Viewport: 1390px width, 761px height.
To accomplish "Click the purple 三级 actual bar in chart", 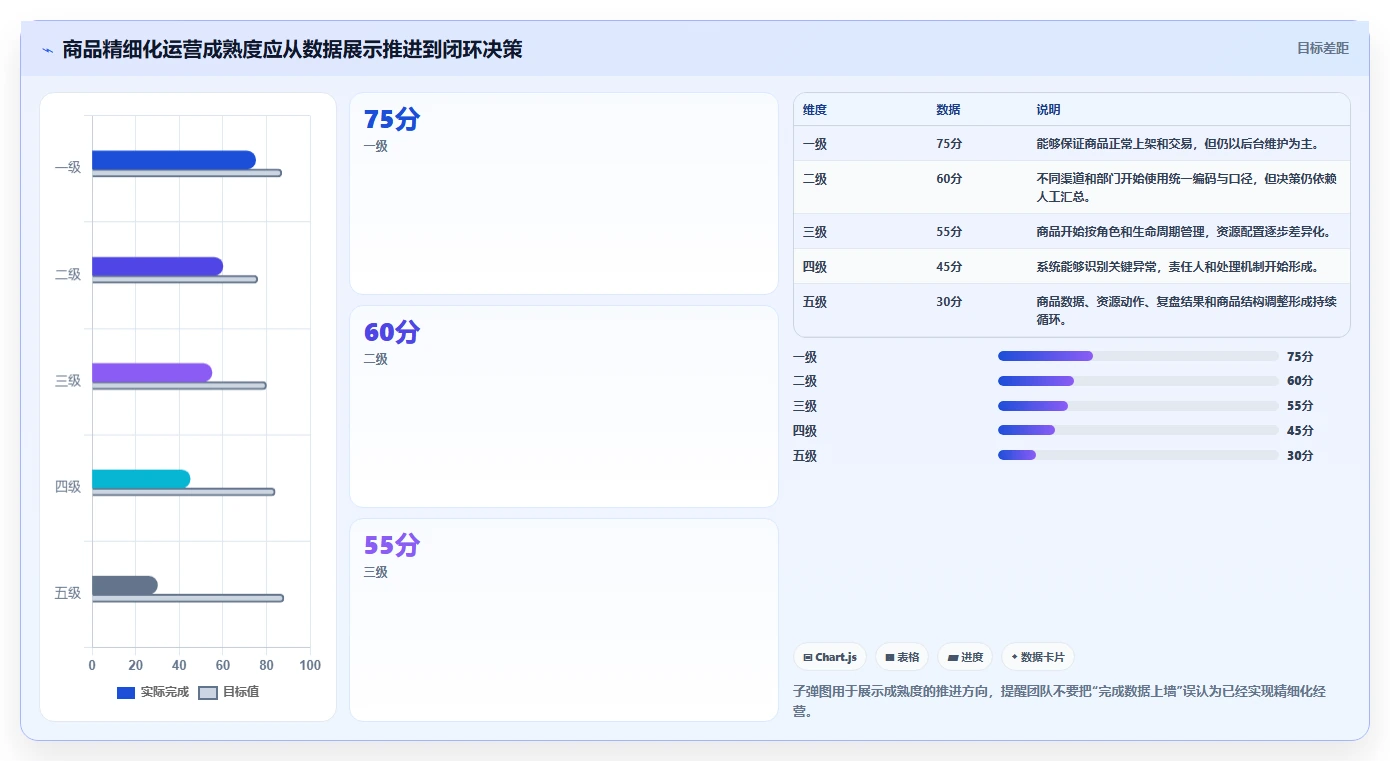I will (152, 373).
